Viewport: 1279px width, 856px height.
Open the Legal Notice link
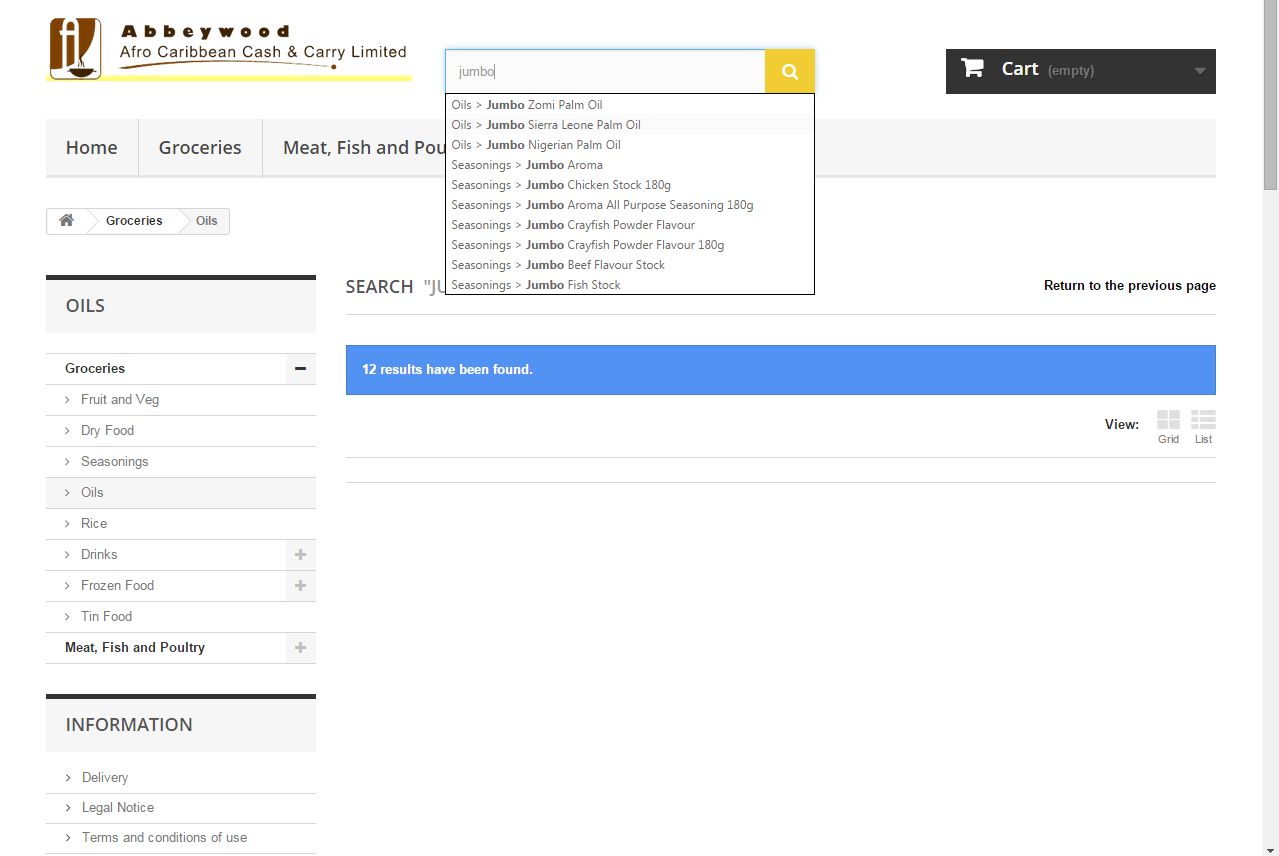click(118, 808)
